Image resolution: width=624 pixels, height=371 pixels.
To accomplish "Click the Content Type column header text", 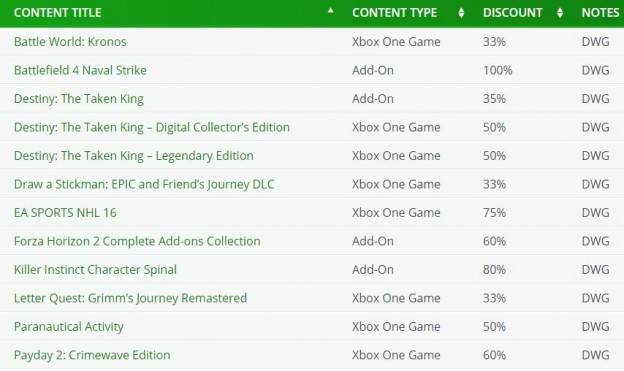I will click(394, 13).
